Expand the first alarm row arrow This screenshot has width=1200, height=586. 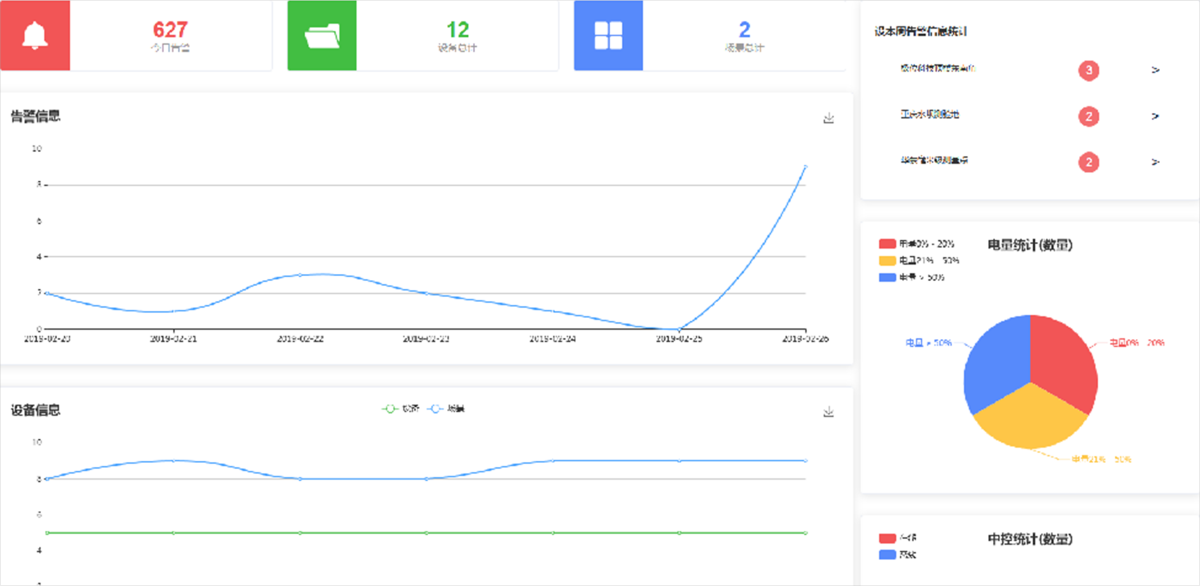coord(1155,70)
